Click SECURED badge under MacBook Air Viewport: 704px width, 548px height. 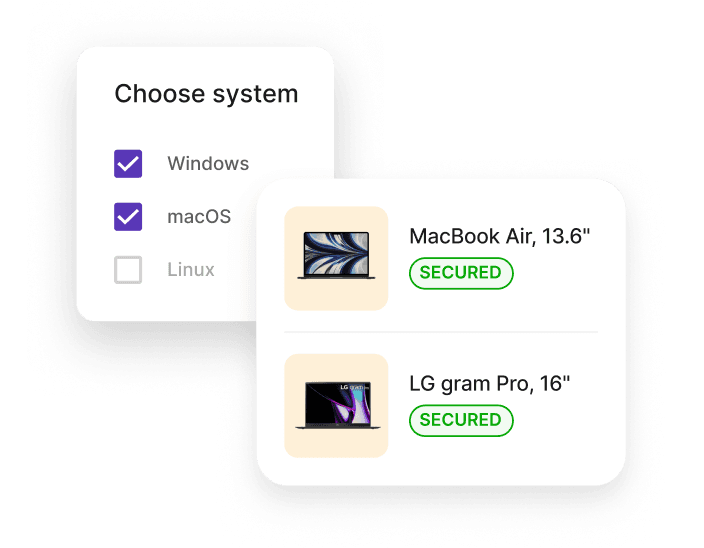coord(461,273)
